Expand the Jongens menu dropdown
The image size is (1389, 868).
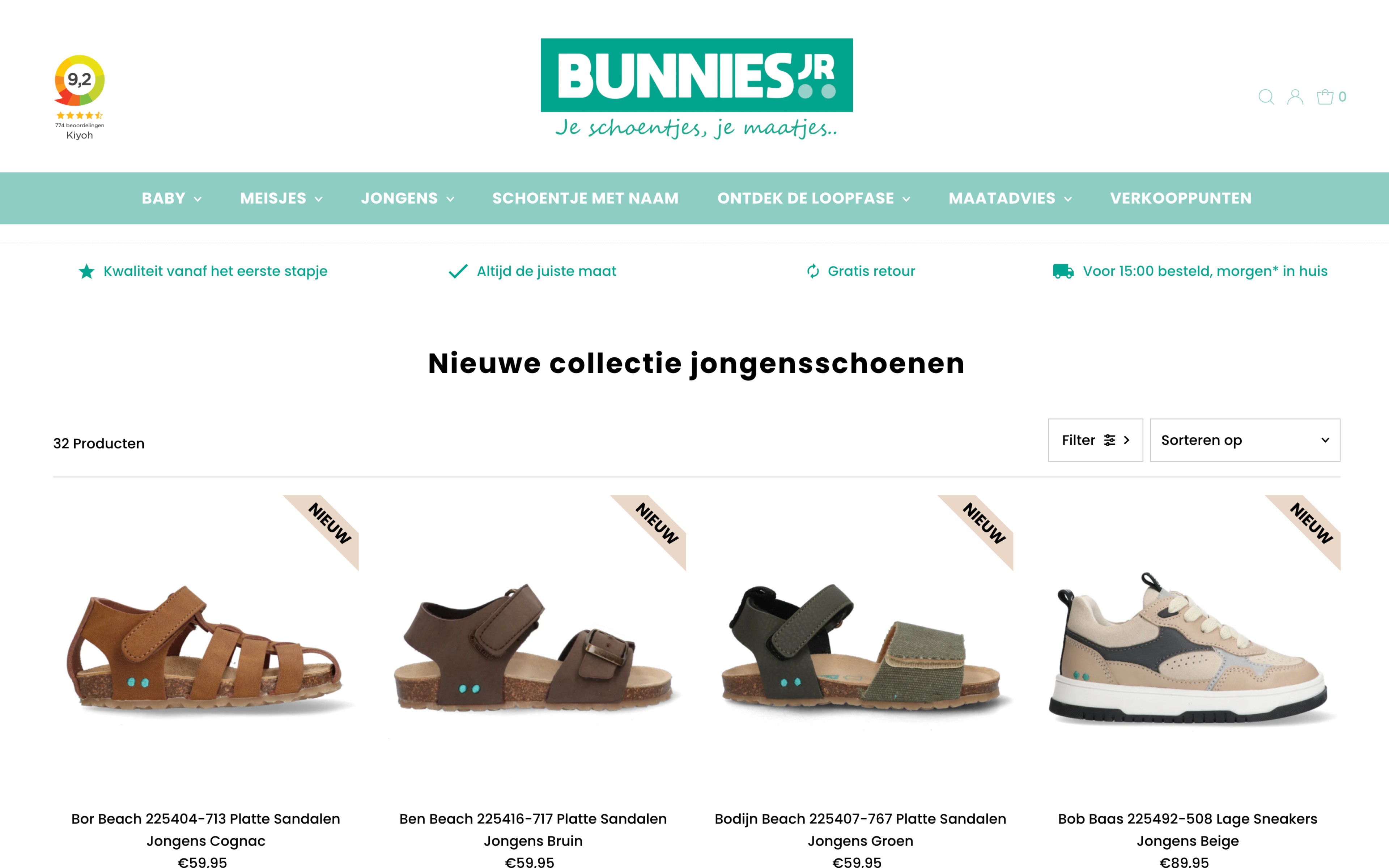pos(408,198)
